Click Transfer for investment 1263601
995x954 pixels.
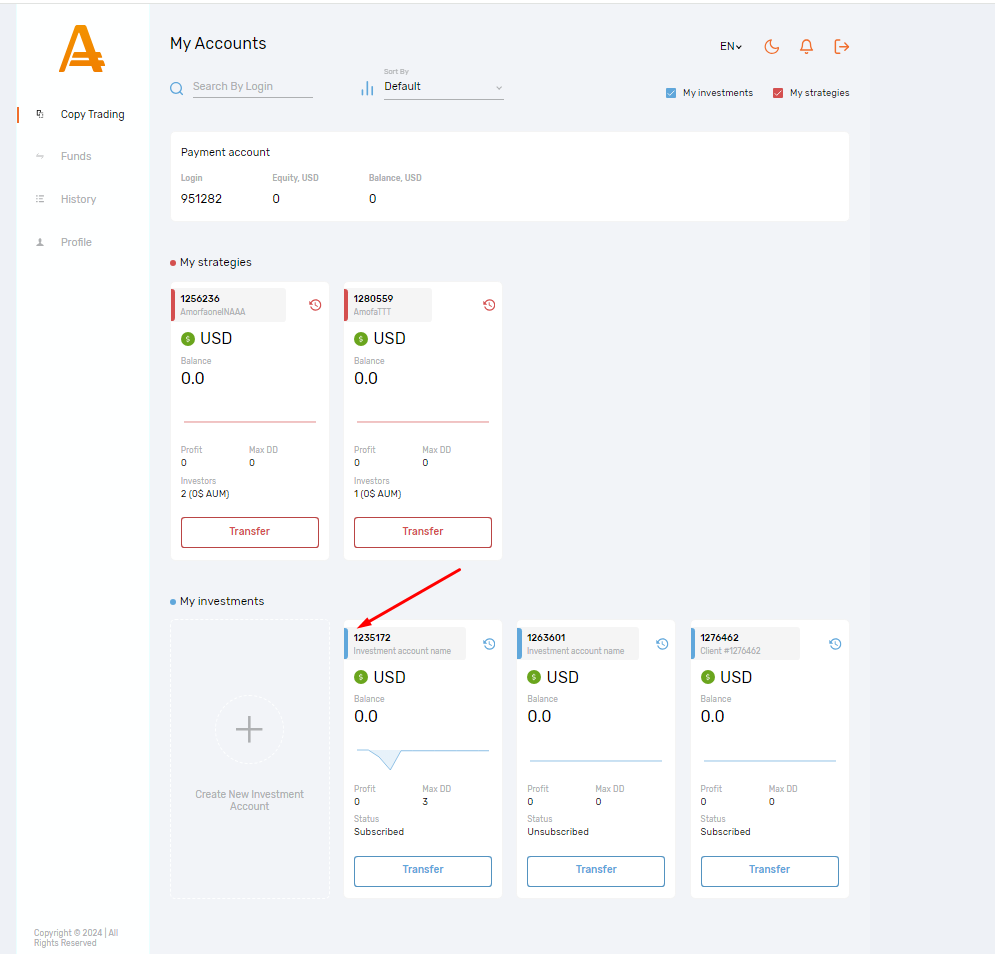[x=596, y=870]
